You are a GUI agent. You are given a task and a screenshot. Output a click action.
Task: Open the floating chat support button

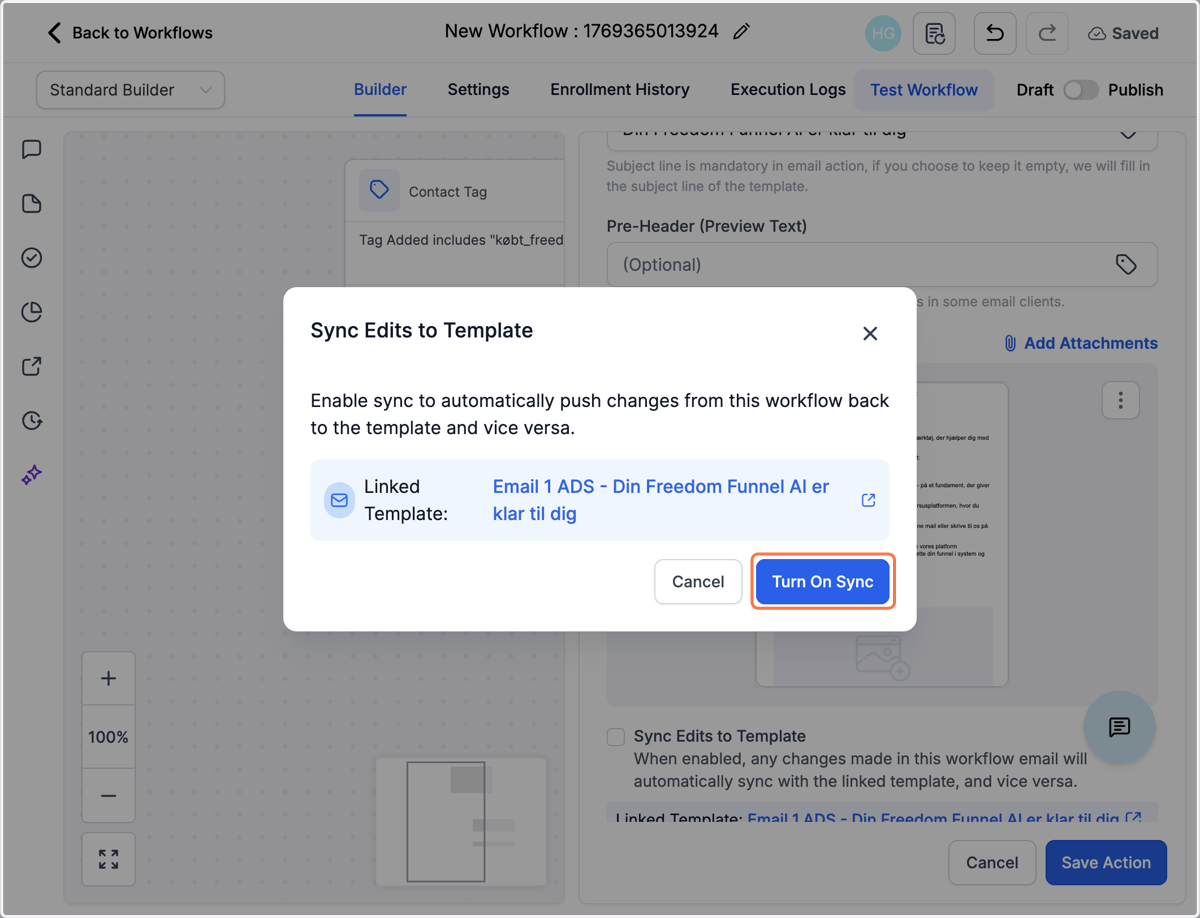pyautogui.click(x=1119, y=728)
